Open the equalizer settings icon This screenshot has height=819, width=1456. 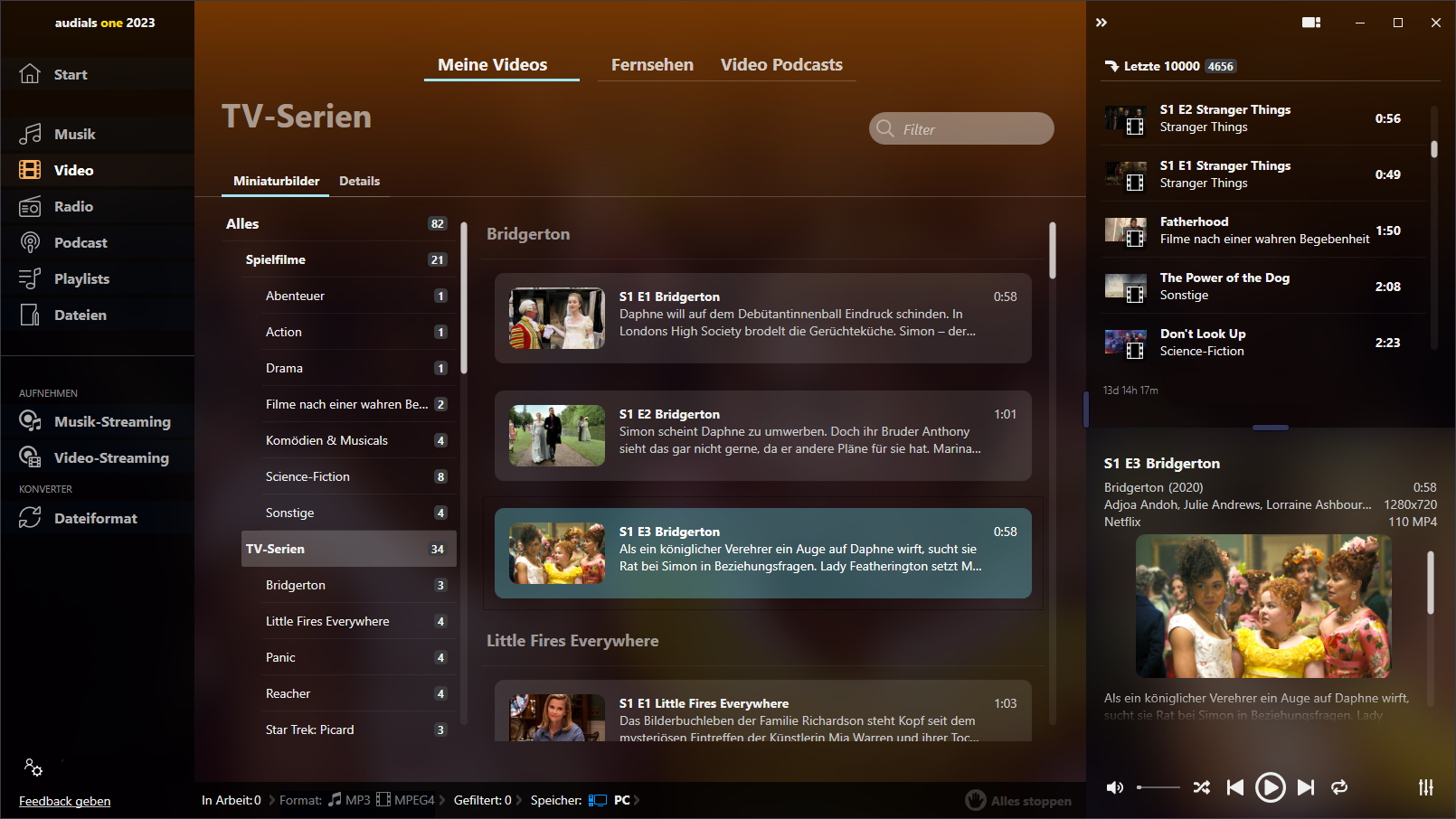click(x=1425, y=787)
